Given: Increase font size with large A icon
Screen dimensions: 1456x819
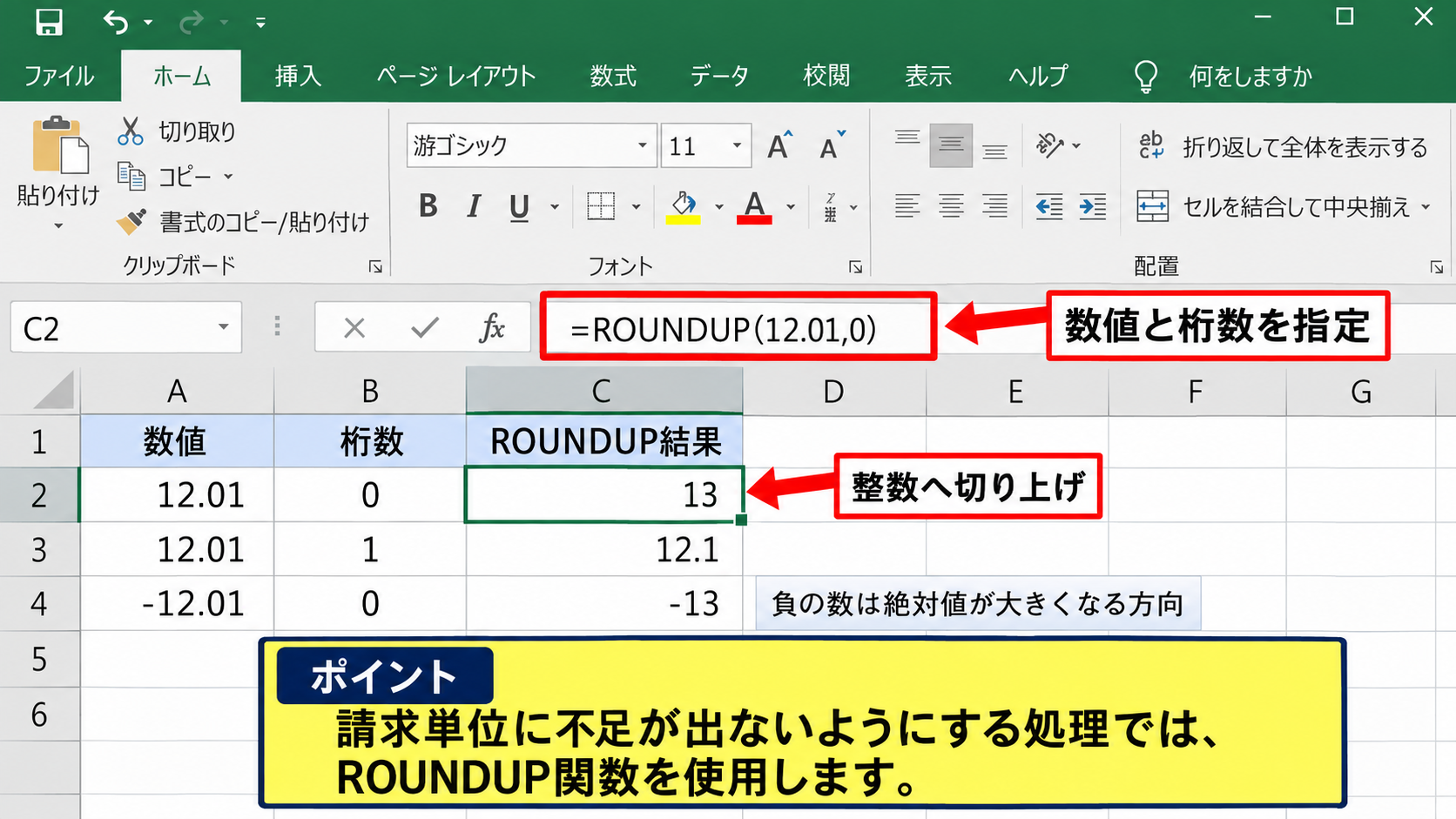Looking at the screenshot, I should pos(780,145).
